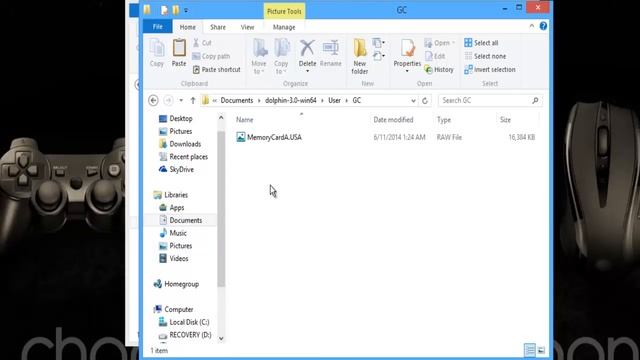Open the Help question mark icon
The image size is (640, 360).
pyautogui.click(x=543, y=26)
